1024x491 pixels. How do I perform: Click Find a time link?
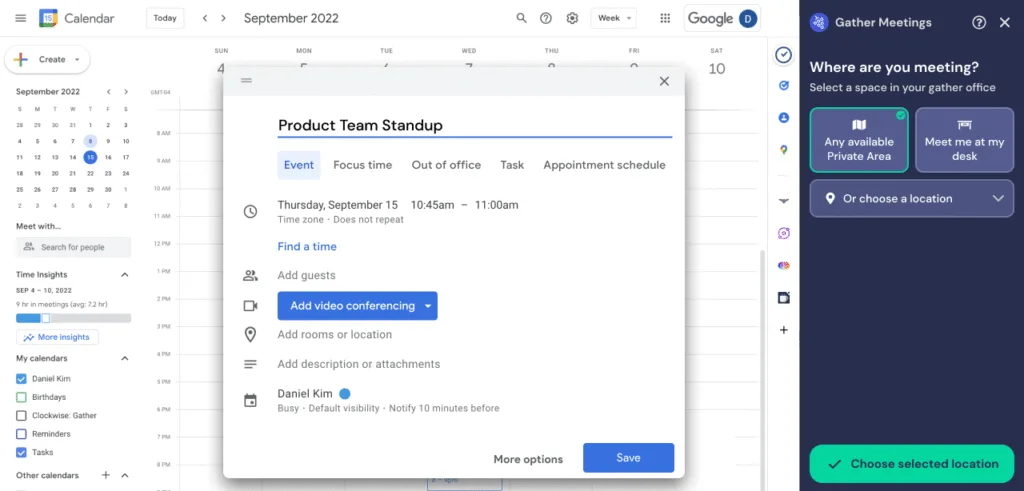[307, 247]
